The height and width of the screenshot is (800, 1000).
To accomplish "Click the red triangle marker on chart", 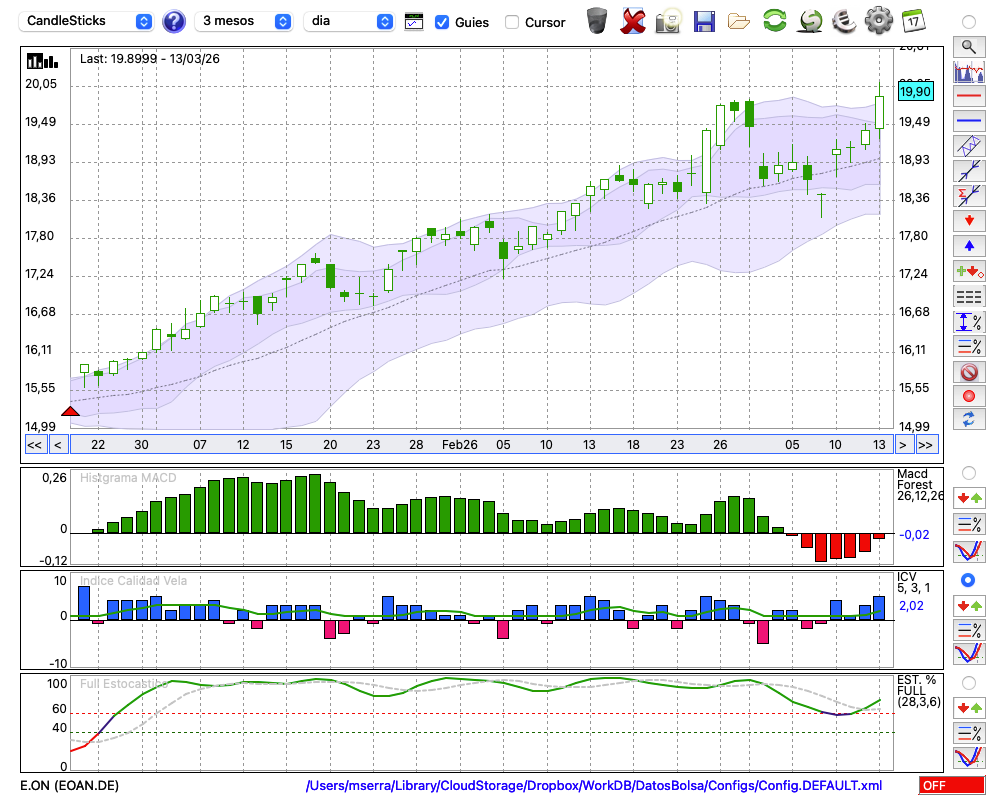I will click(x=70, y=410).
